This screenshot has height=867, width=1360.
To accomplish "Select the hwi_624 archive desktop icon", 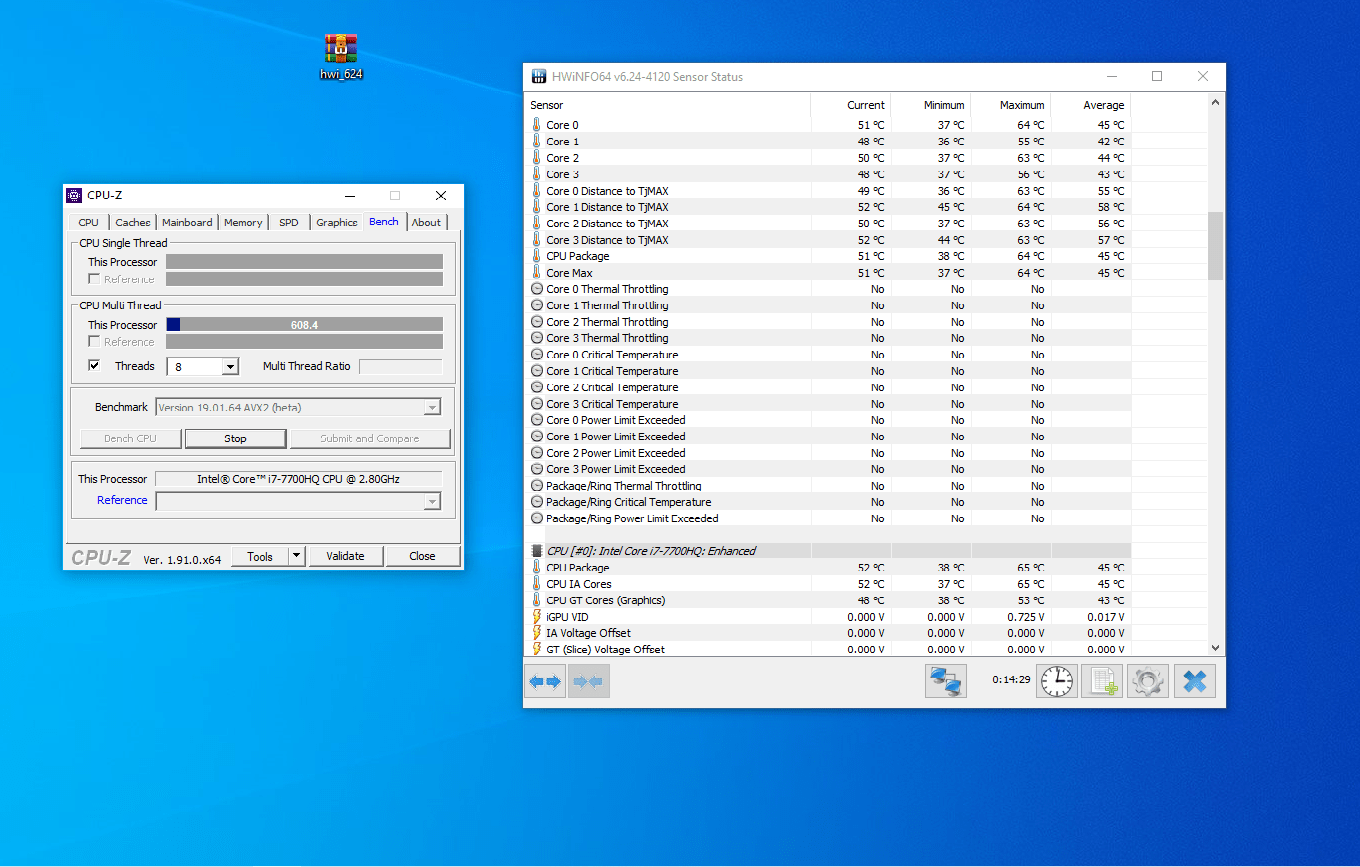I will [x=341, y=56].
